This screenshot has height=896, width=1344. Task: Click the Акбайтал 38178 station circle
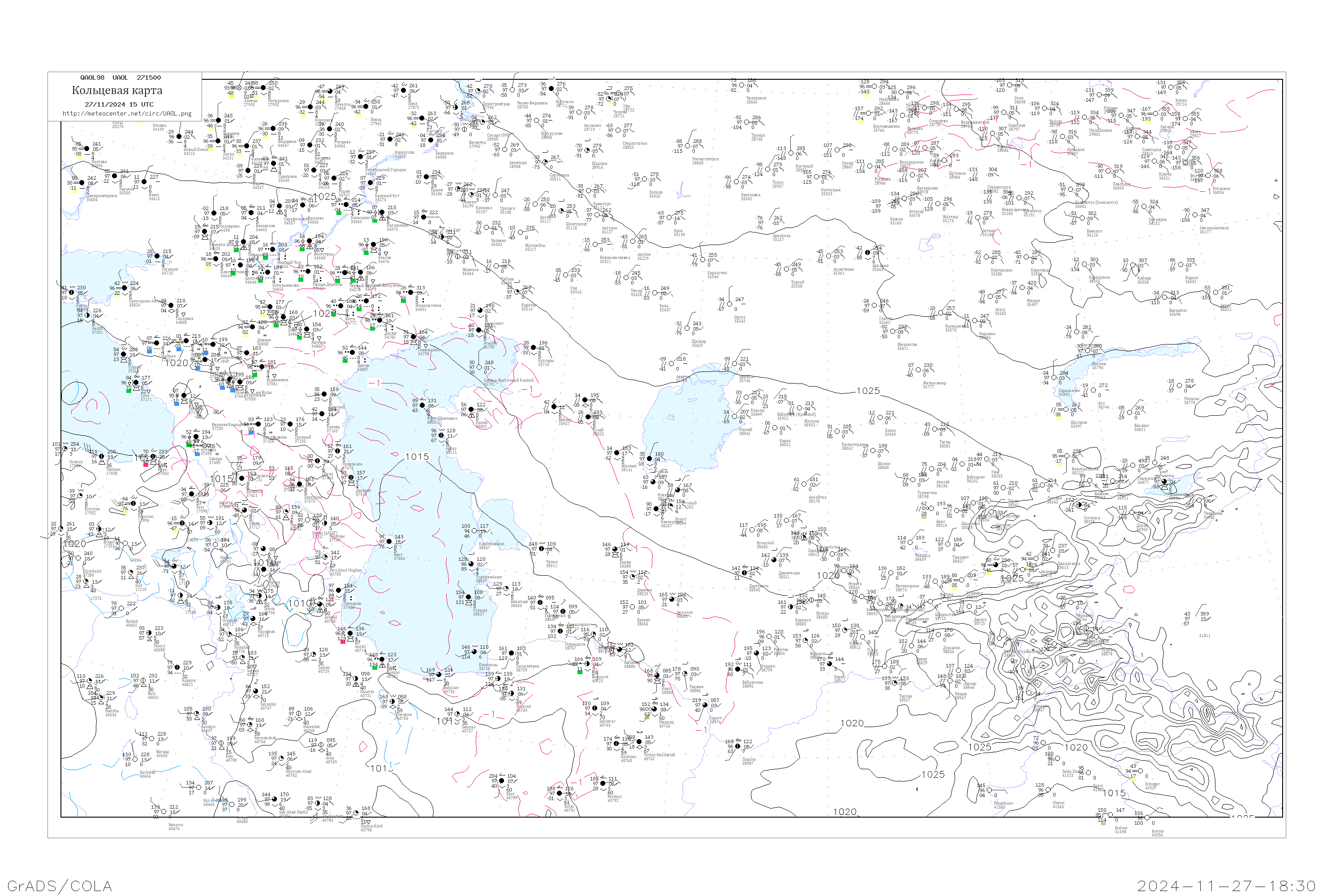click(x=804, y=485)
